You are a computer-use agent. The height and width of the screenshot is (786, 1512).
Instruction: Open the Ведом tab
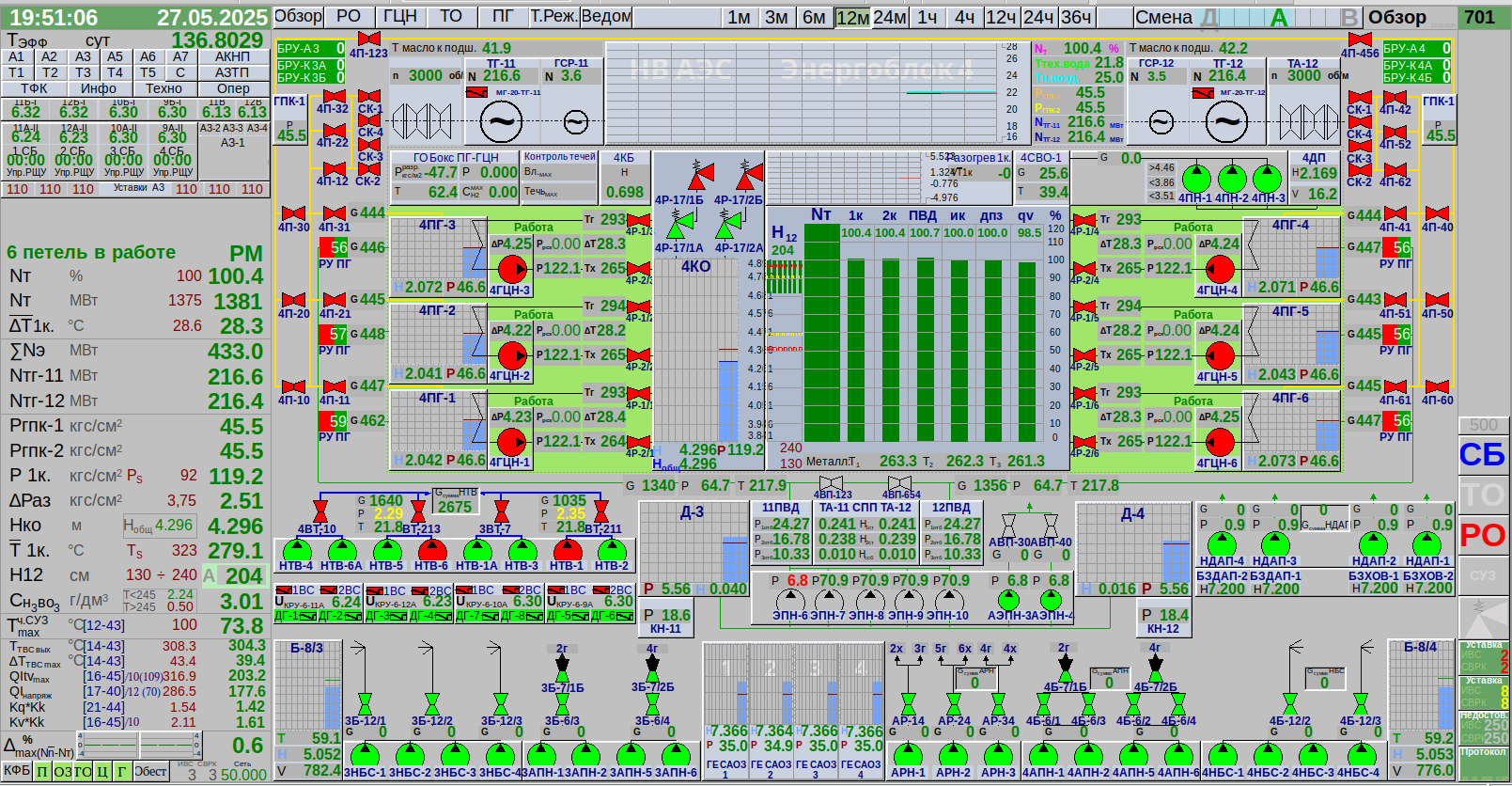606,16
